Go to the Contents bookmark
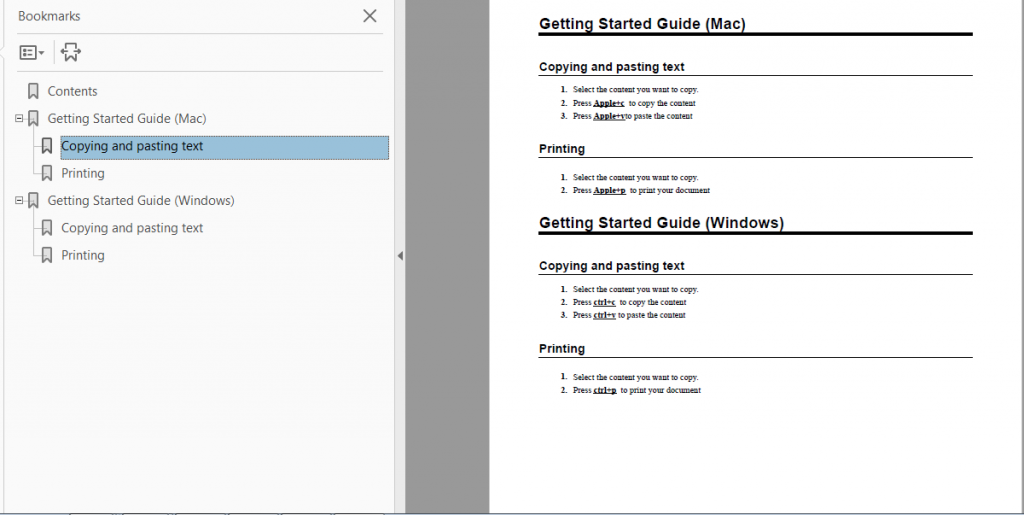1024x515 pixels. (x=73, y=91)
